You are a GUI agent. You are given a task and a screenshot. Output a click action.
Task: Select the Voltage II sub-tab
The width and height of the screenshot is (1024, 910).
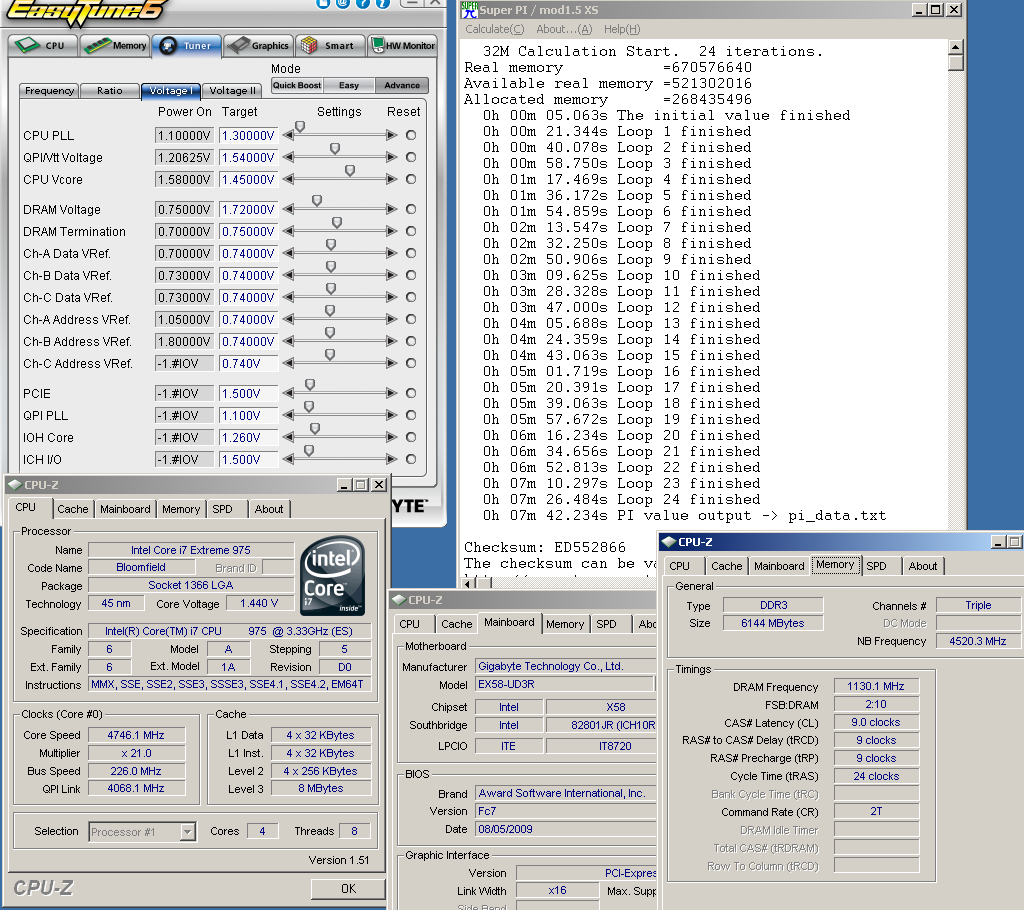pos(232,91)
